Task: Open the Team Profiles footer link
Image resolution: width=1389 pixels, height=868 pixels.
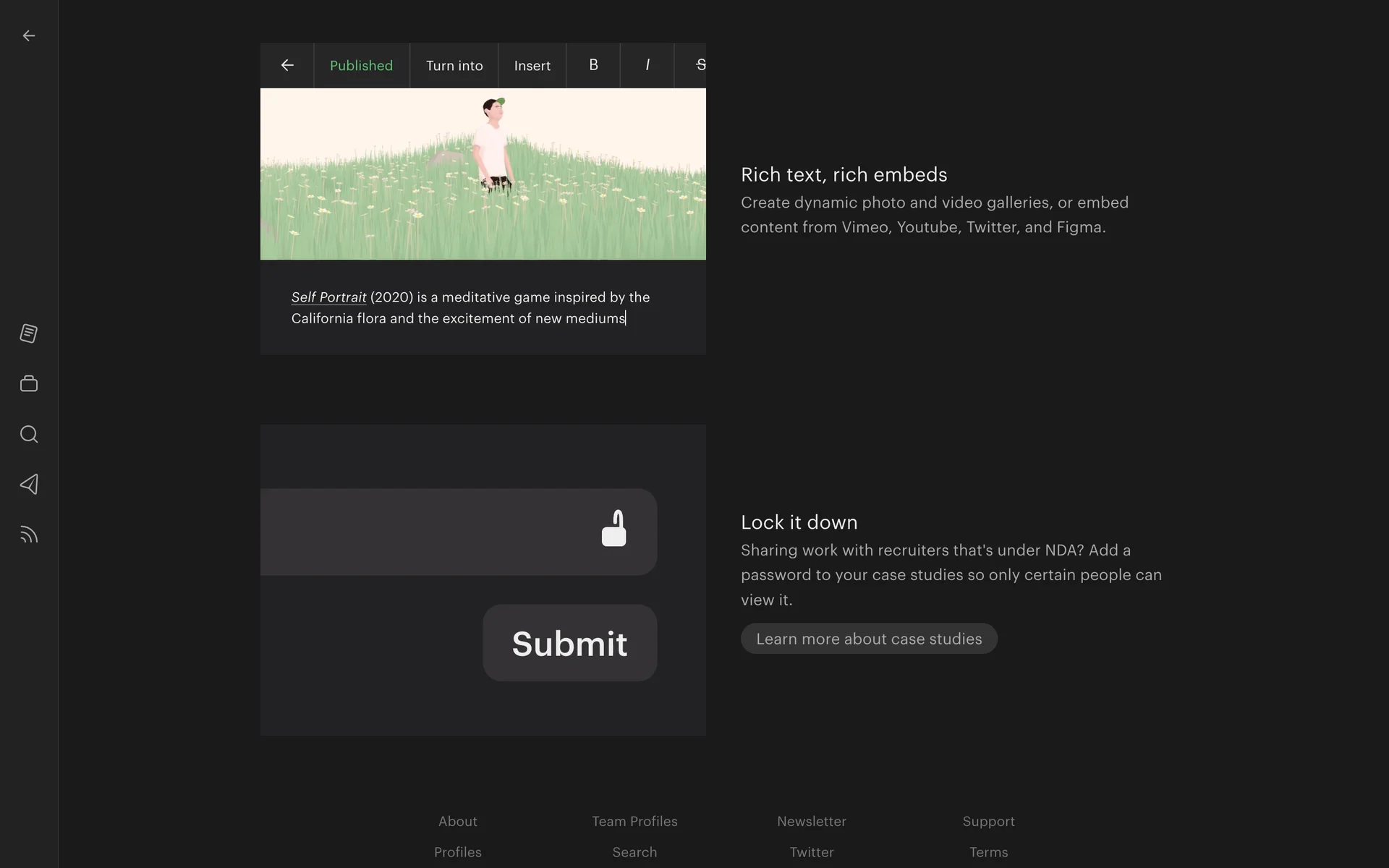Action: click(634, 821)
